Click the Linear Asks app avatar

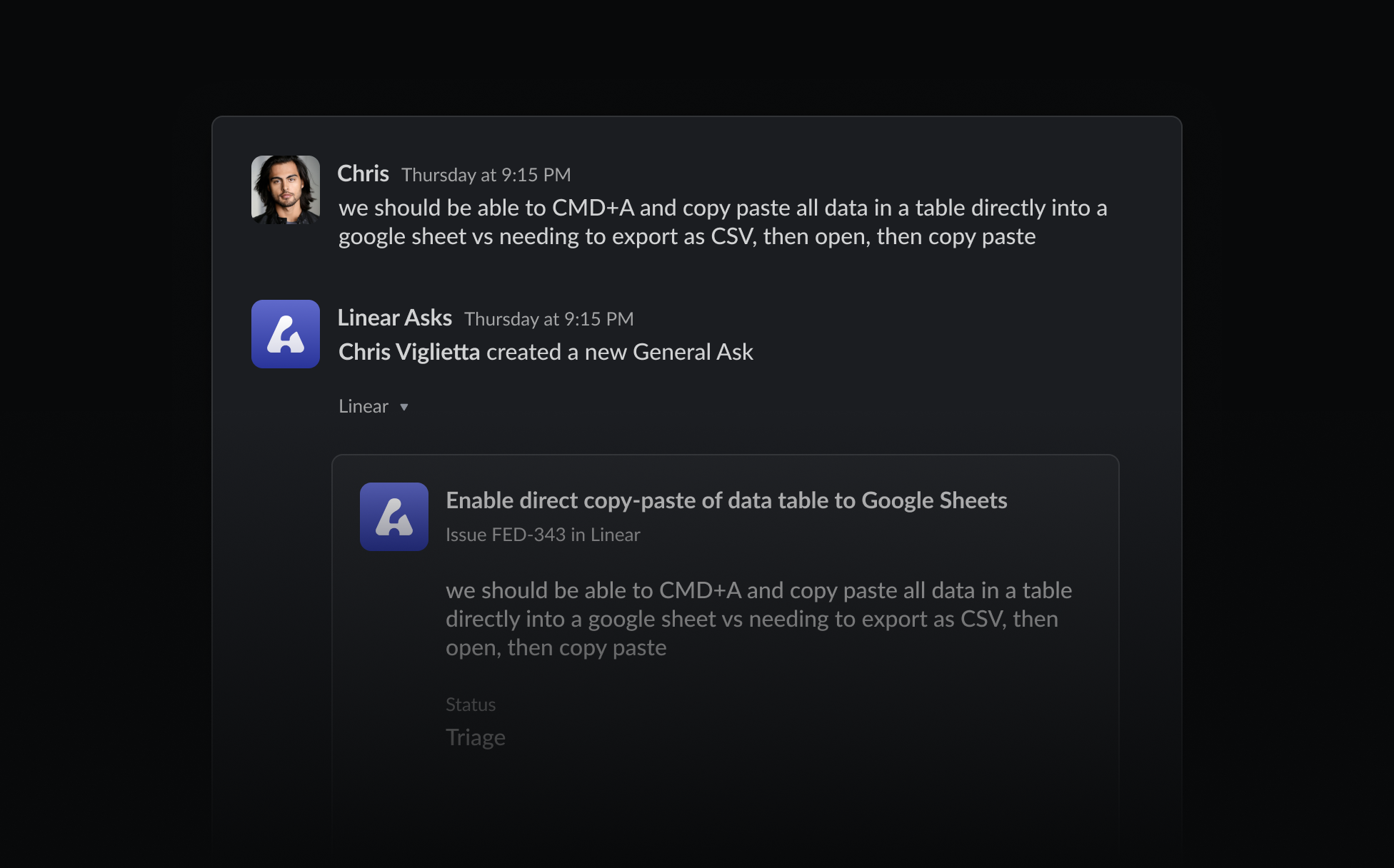(x=285, y=334)
